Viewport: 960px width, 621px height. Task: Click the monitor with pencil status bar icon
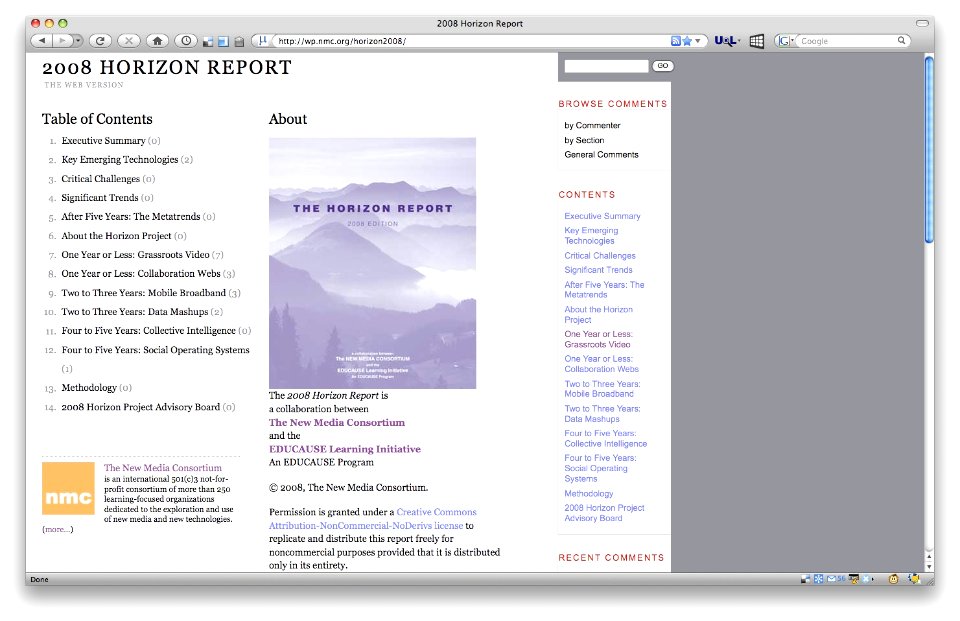click(853, 579)
